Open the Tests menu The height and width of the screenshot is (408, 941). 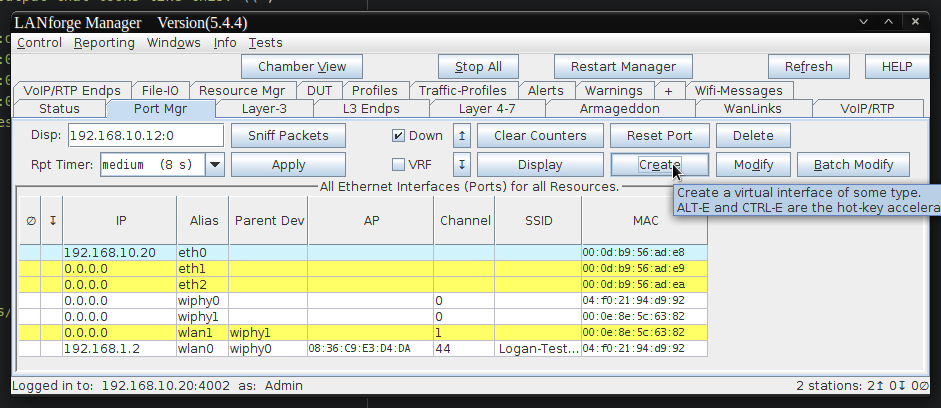(x=265, y=43)
